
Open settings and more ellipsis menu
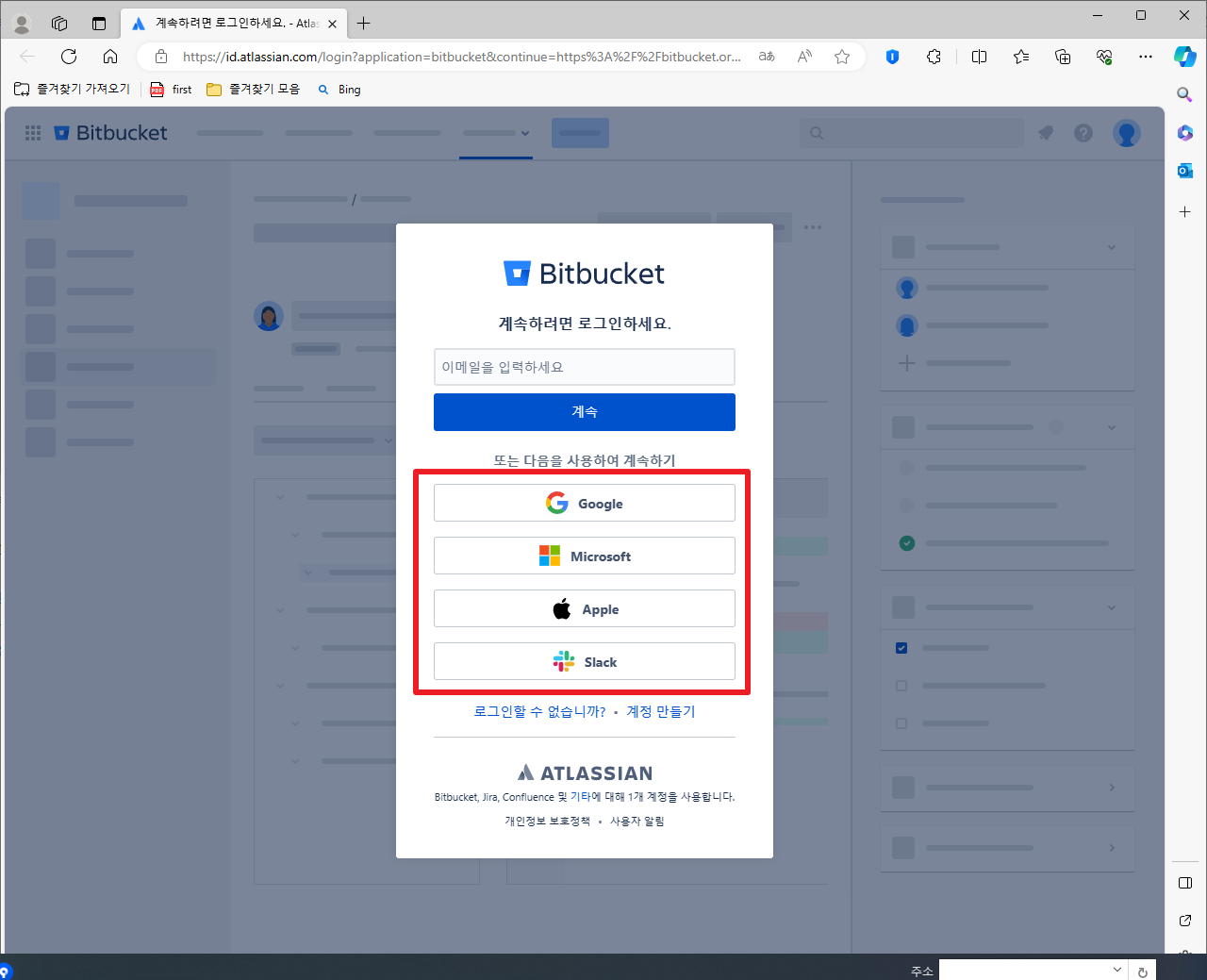pos(1146,57)
